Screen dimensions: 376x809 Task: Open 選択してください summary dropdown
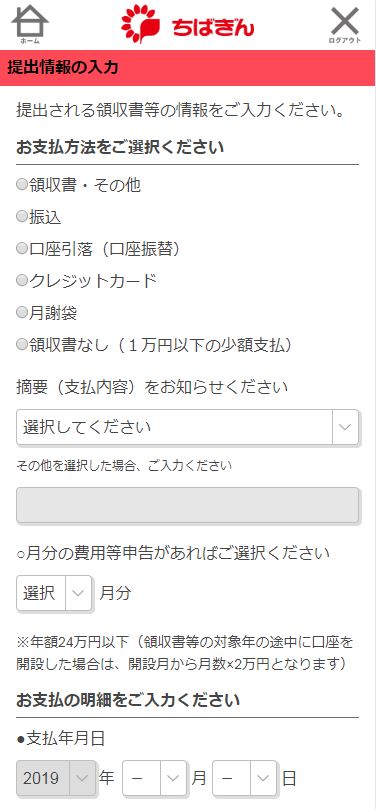pyautogui.click(x=187, y=427)
